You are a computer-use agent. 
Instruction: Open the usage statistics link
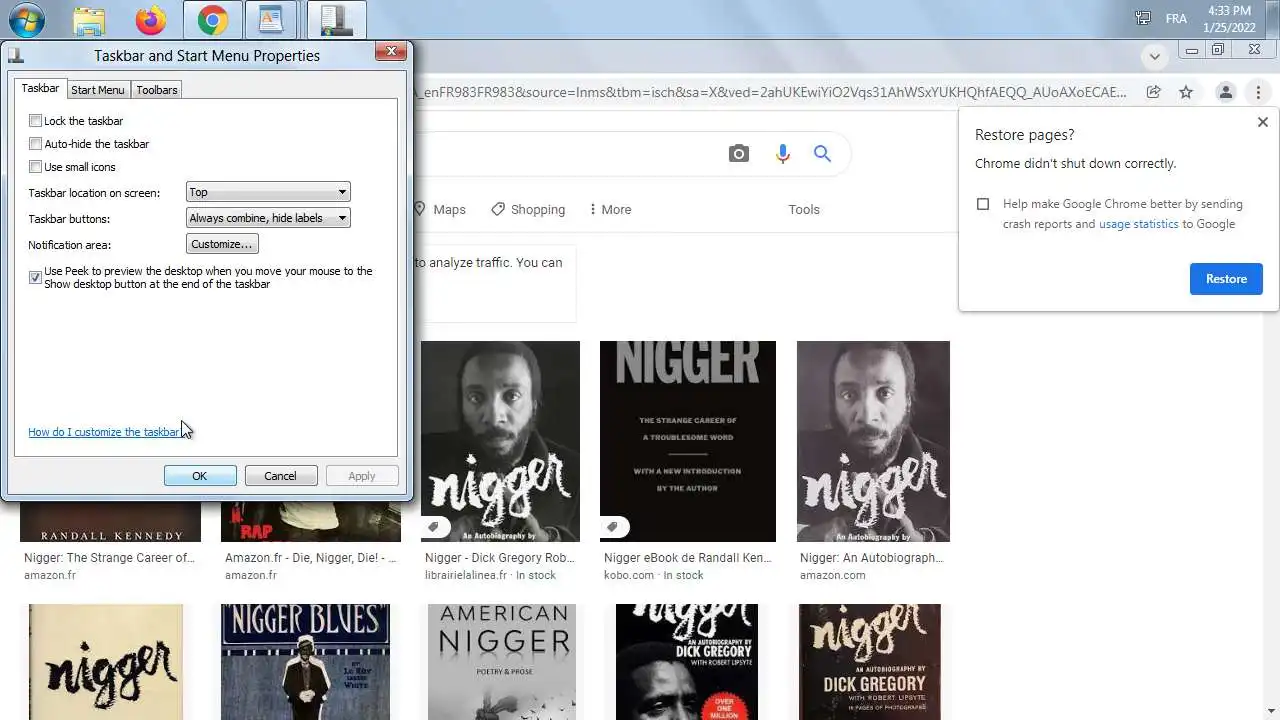coord(1139,224)
